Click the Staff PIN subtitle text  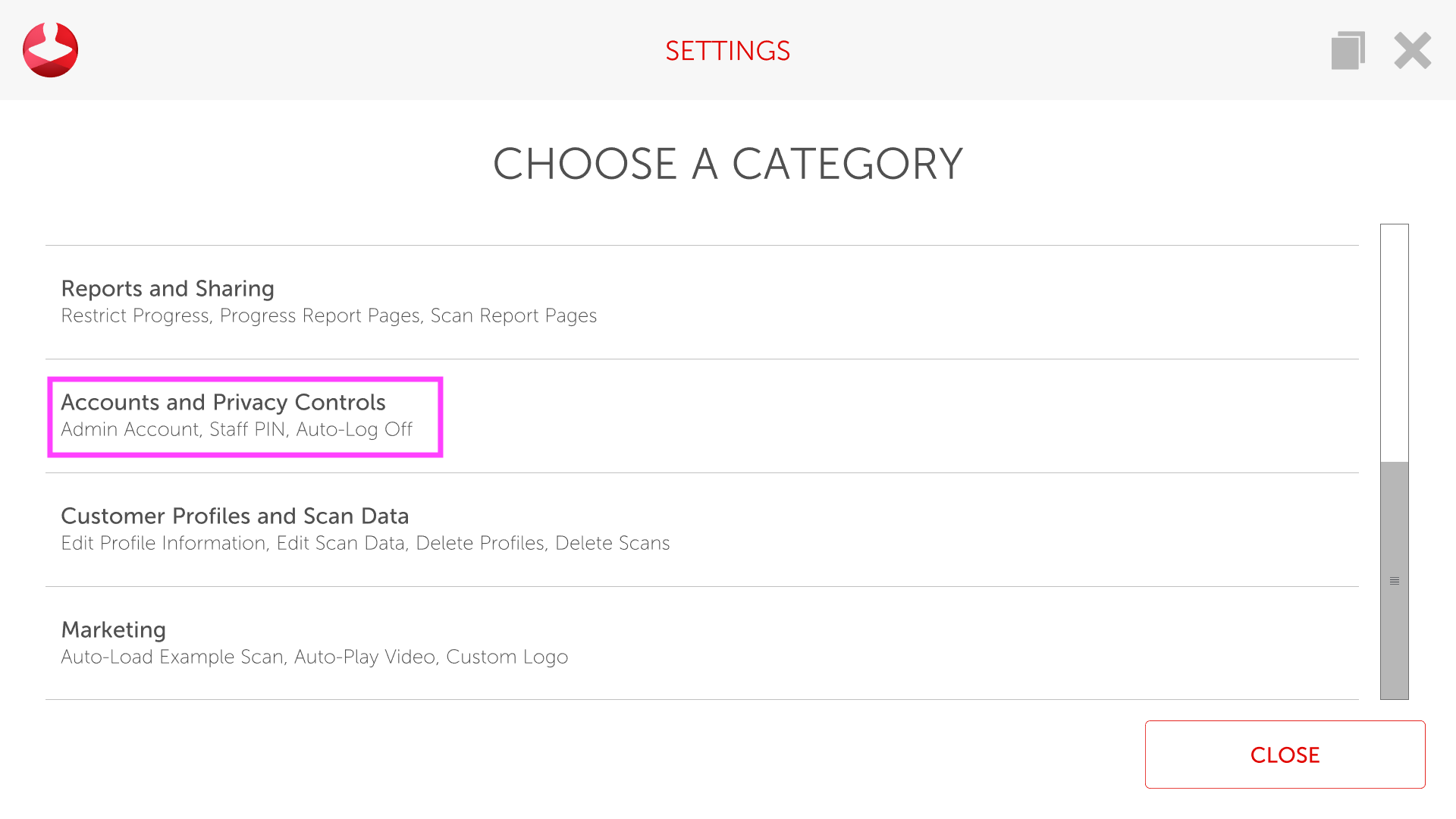click(248, 430)
